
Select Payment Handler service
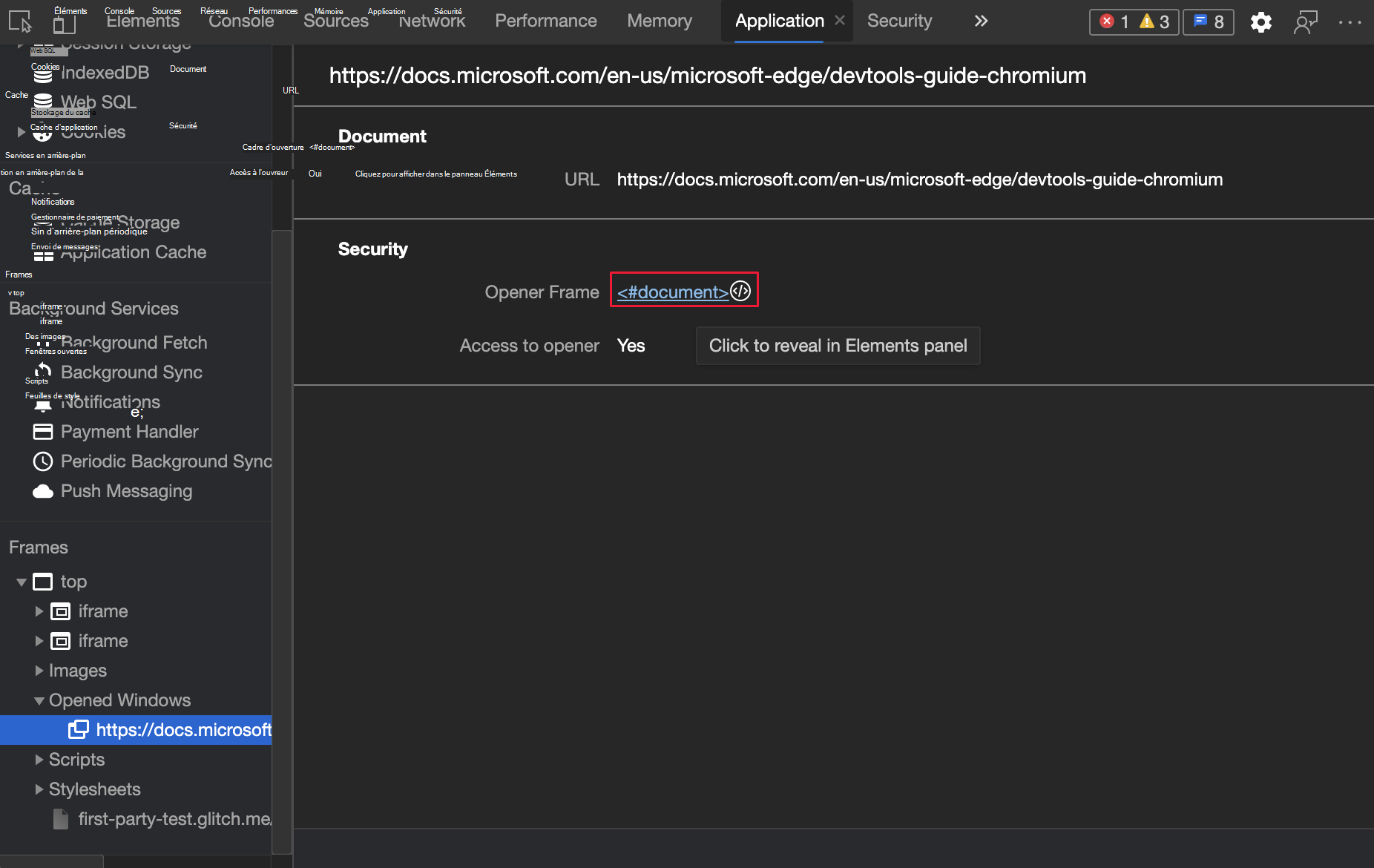130,432
